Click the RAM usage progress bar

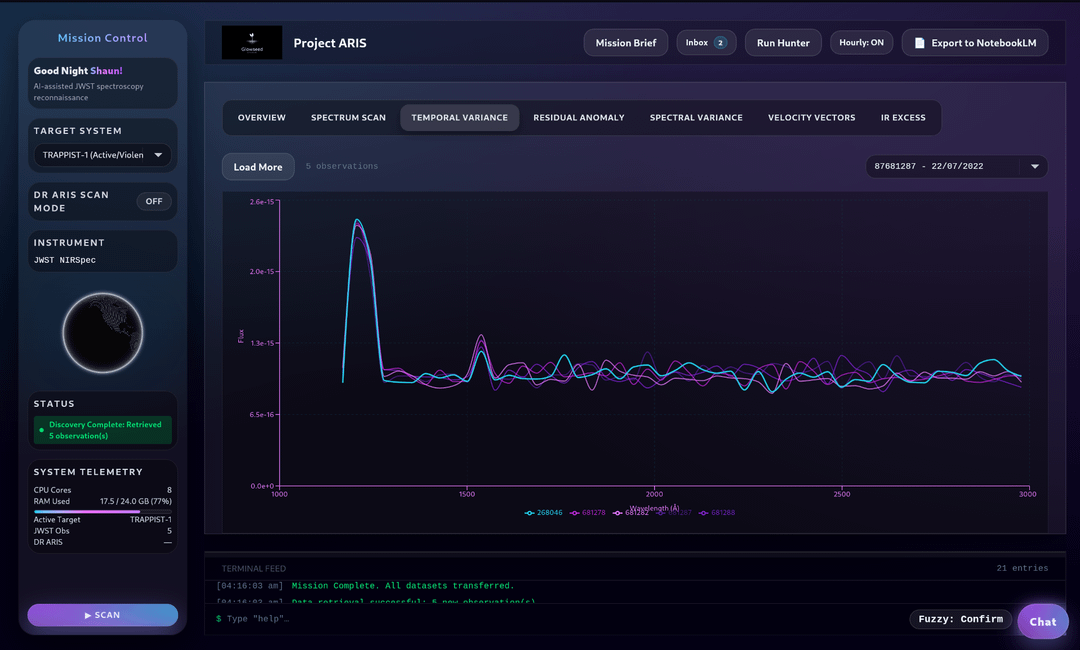coord(102,511)
